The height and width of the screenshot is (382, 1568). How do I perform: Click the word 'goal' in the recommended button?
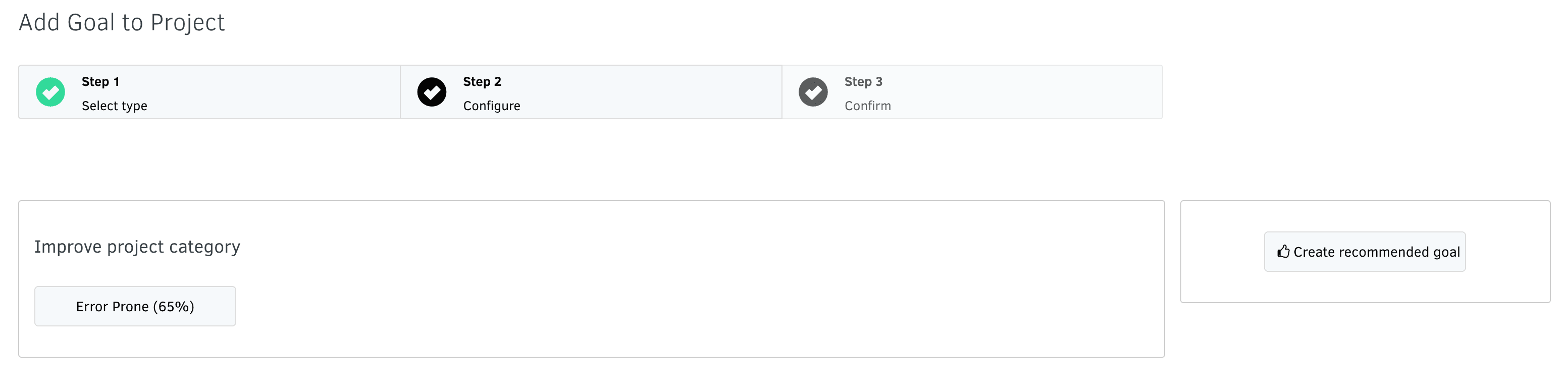[1446, 252]
